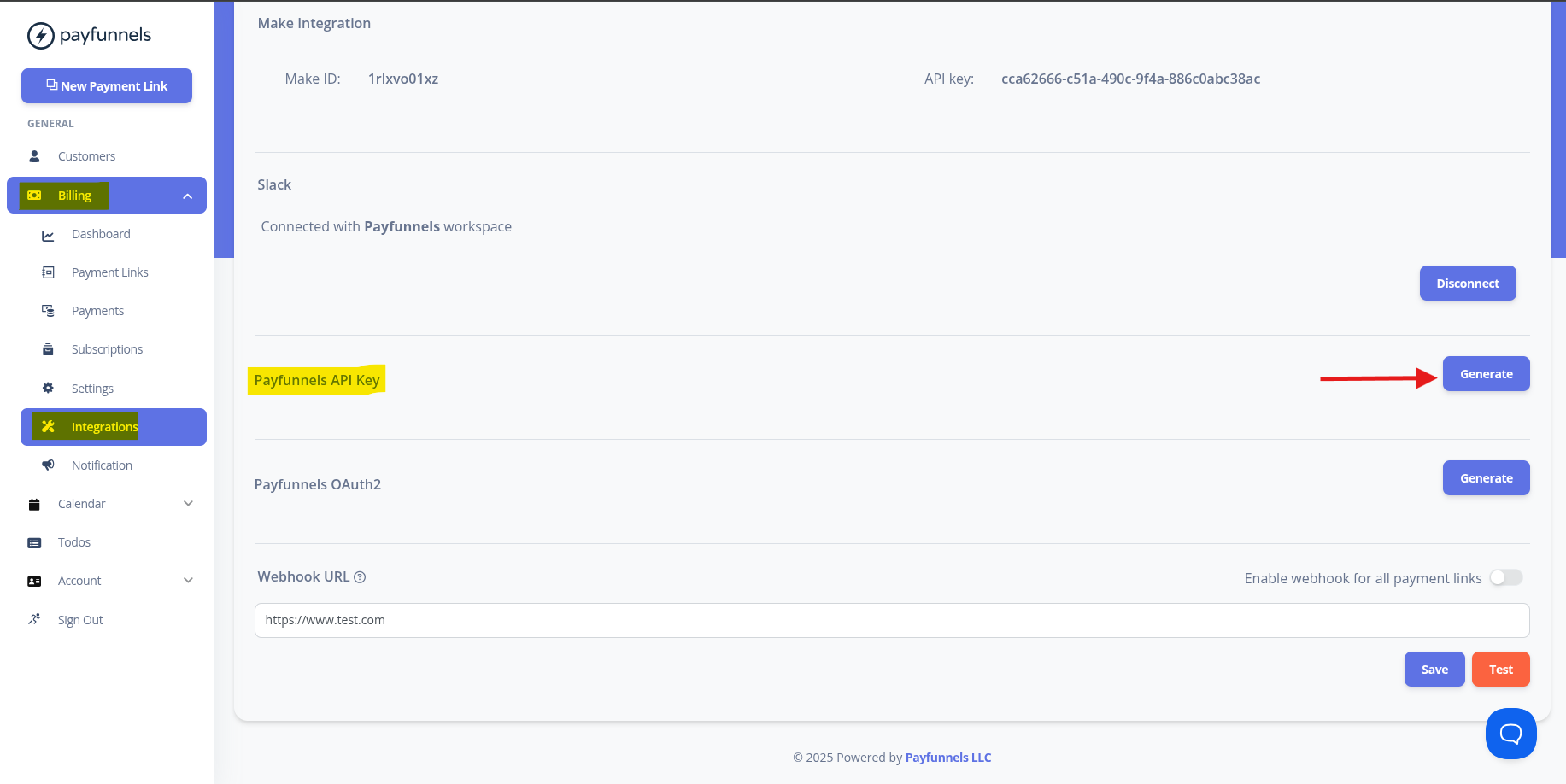The image size is (1566, 784).
Task: Click the API key value cca62666-c51a-490c-9f4a-886c0abc38ac
Action: [x=1130, y=79]
